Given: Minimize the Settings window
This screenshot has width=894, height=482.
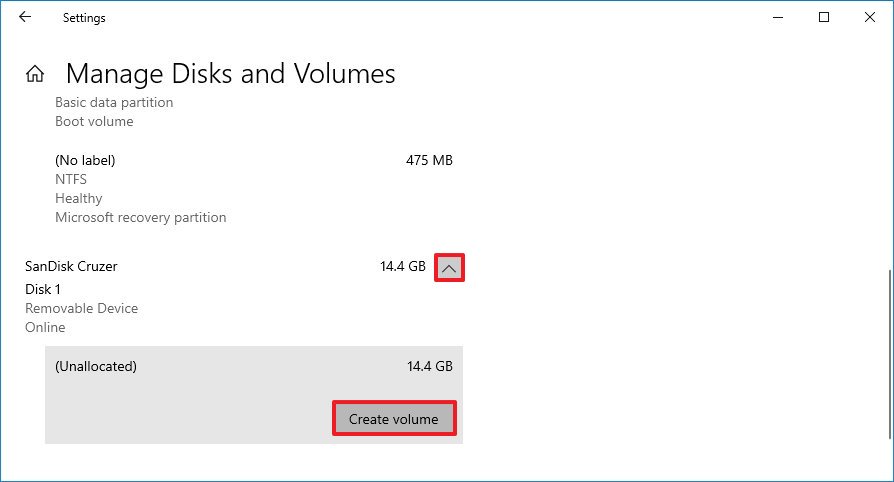Looking at the screenshot, I should [x=778, y=17].
